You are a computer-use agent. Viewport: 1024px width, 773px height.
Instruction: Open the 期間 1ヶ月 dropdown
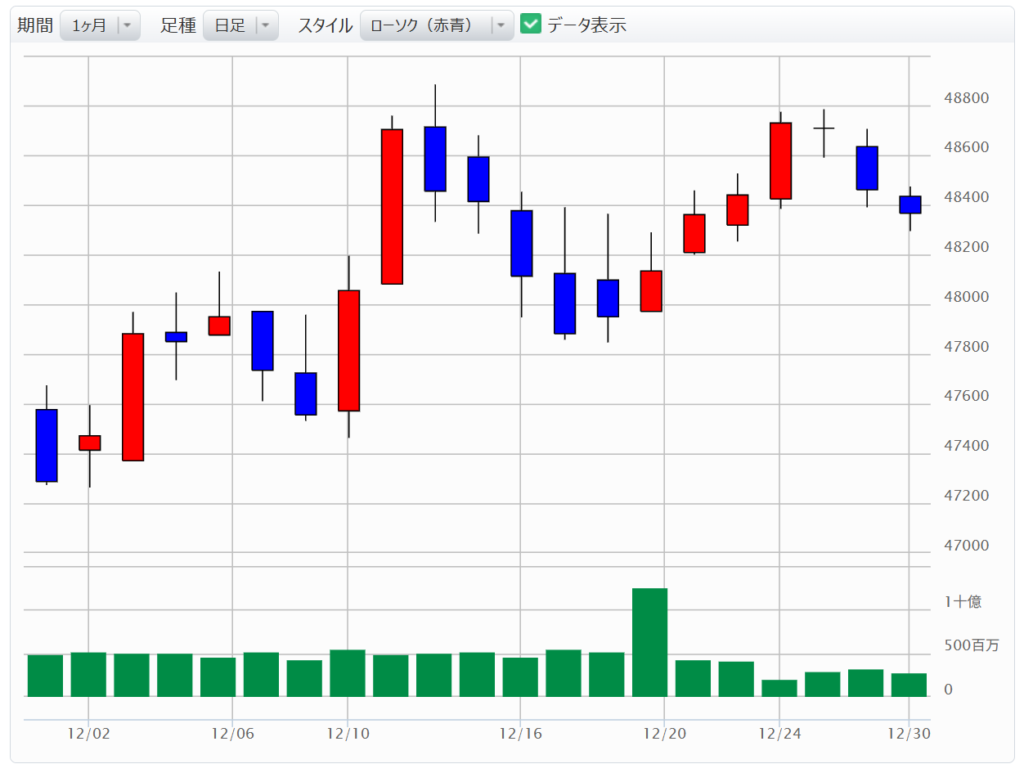tap(100, 26)
